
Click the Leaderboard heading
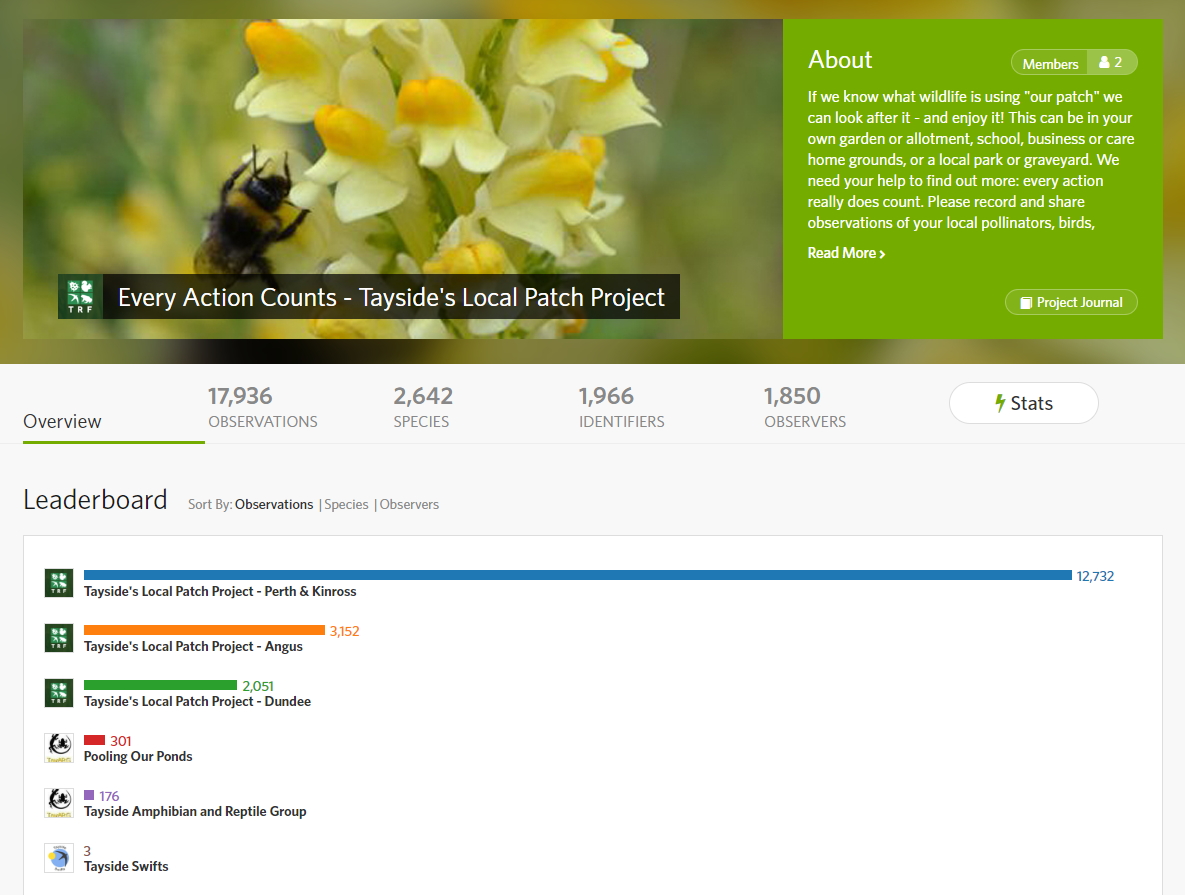click(x=95, y=500)
